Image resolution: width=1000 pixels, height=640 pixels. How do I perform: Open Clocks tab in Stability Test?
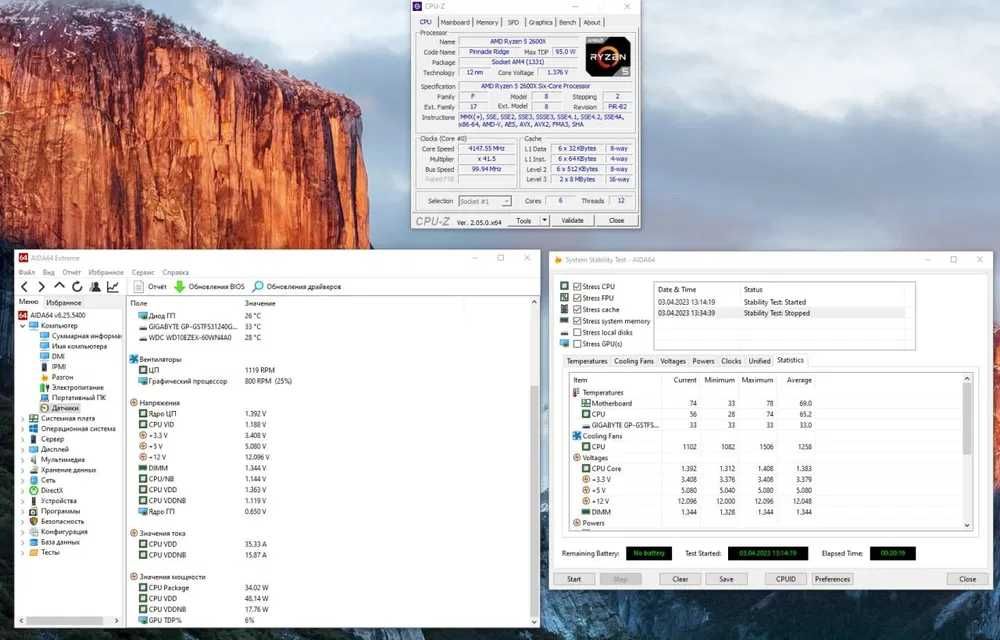pyautogui.click(x=731, y=361)
